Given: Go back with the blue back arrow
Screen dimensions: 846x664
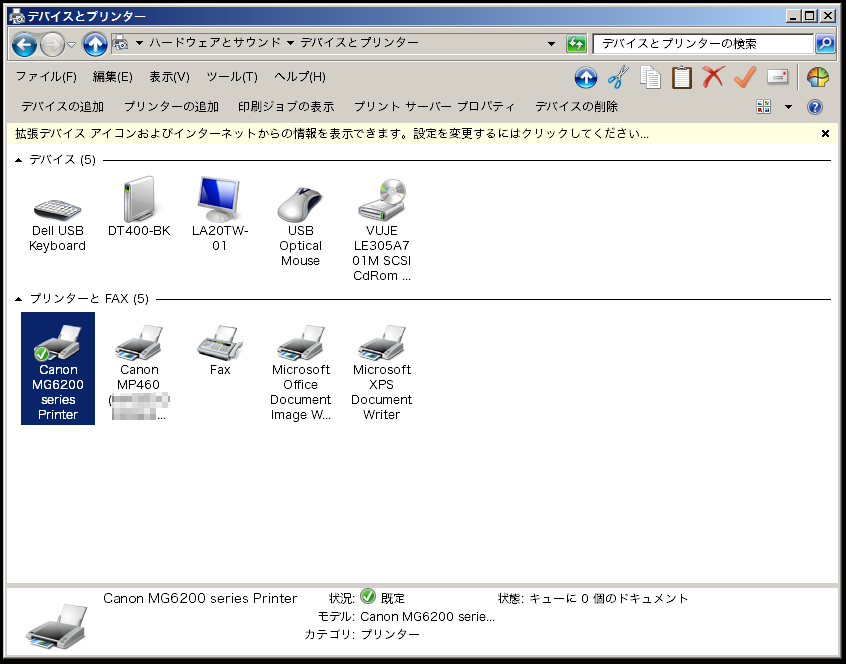Looking at the screenshot, I should click(24, 44).
